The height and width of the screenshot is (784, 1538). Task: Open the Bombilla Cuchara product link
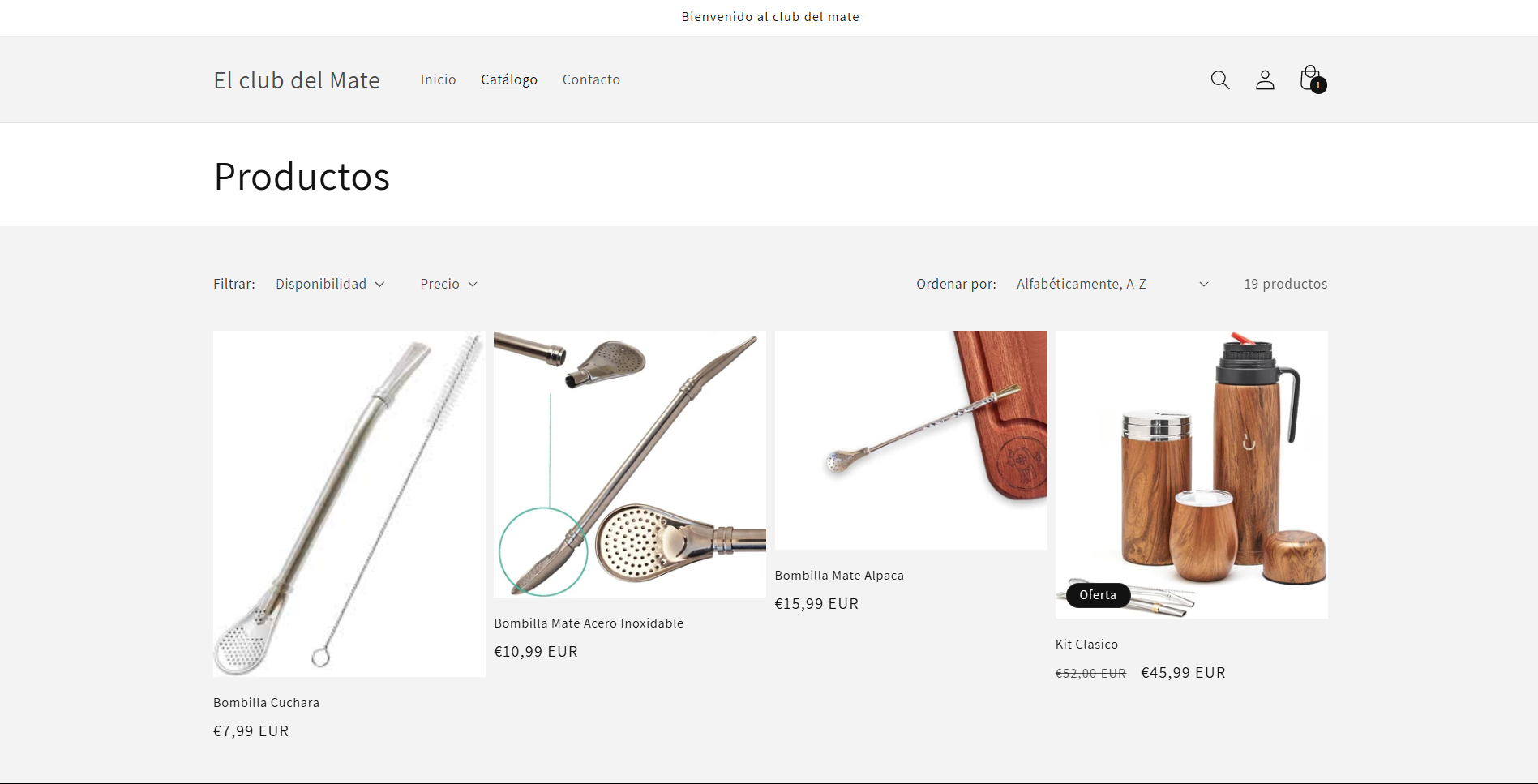(266, 703)
